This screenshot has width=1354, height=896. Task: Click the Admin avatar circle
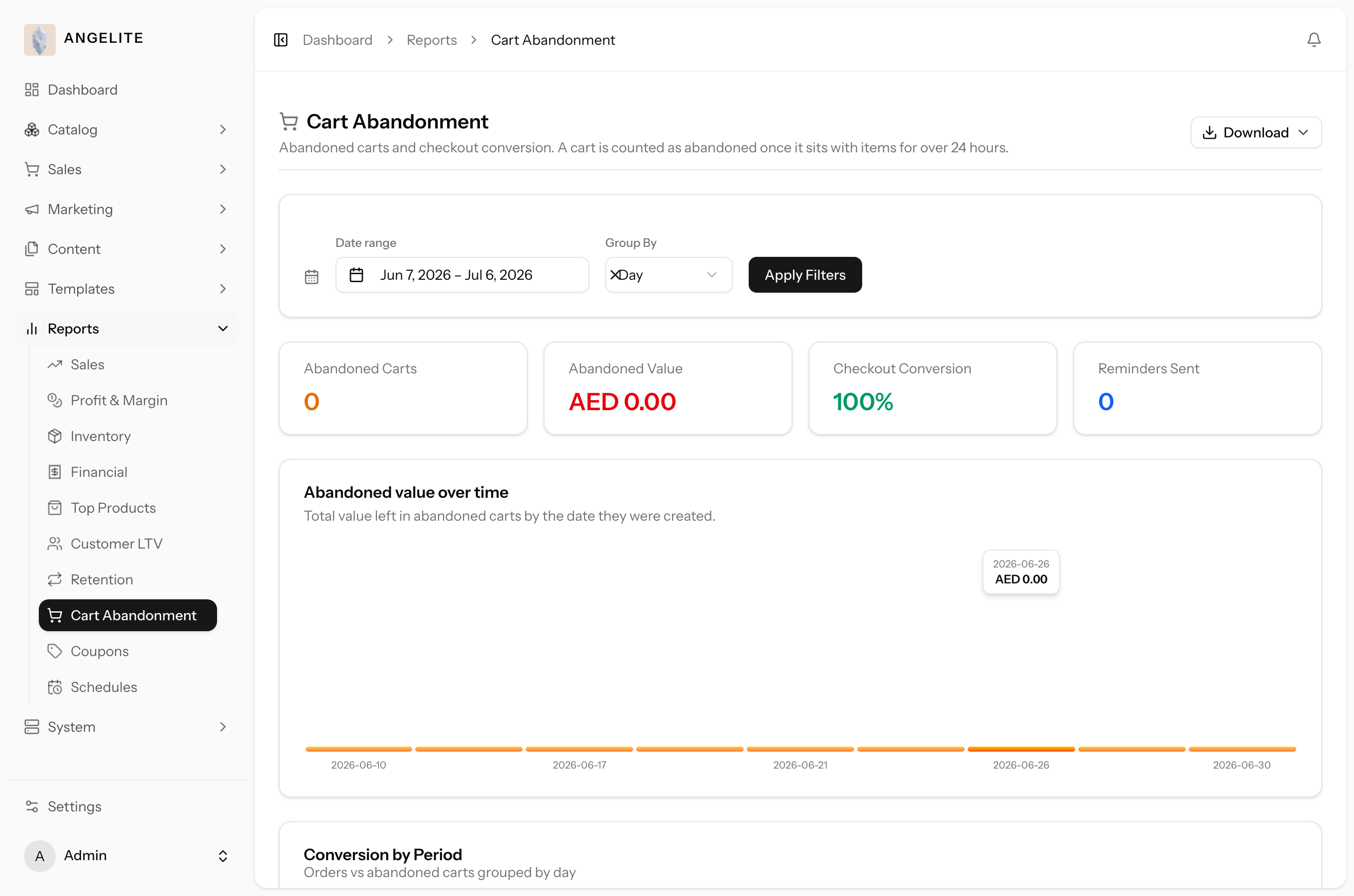click(x=39, y=856)
